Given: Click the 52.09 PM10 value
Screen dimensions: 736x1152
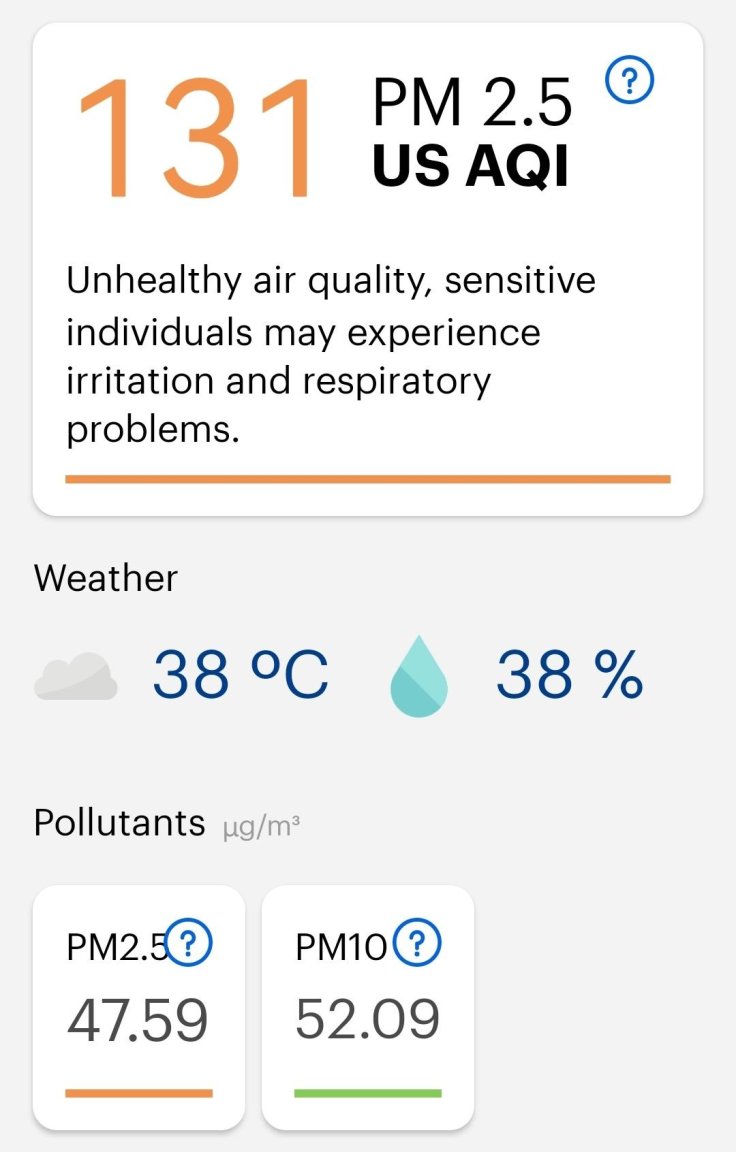Looking at the screenshot, I should point(367,1019).
